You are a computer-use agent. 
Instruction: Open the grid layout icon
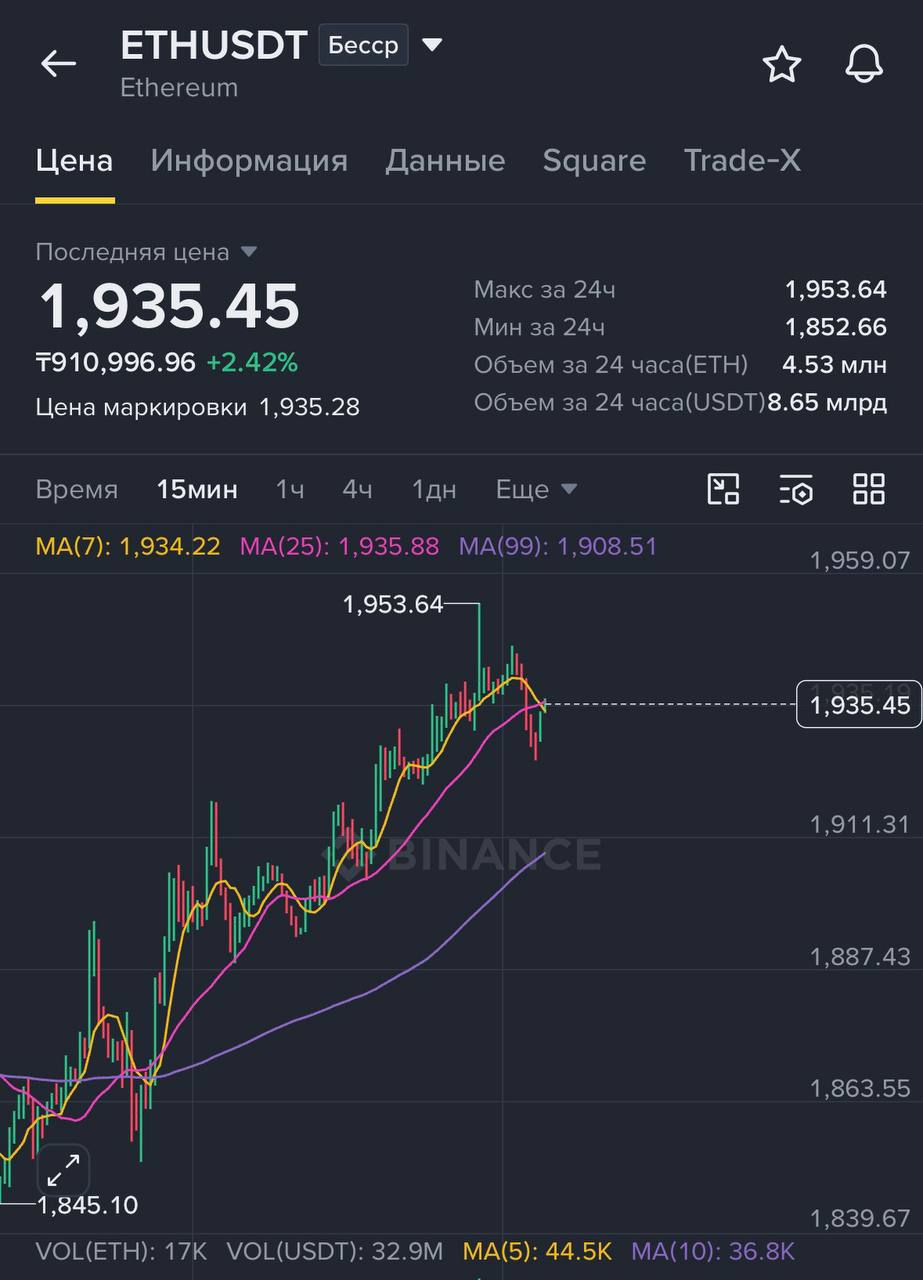[869, 489]
